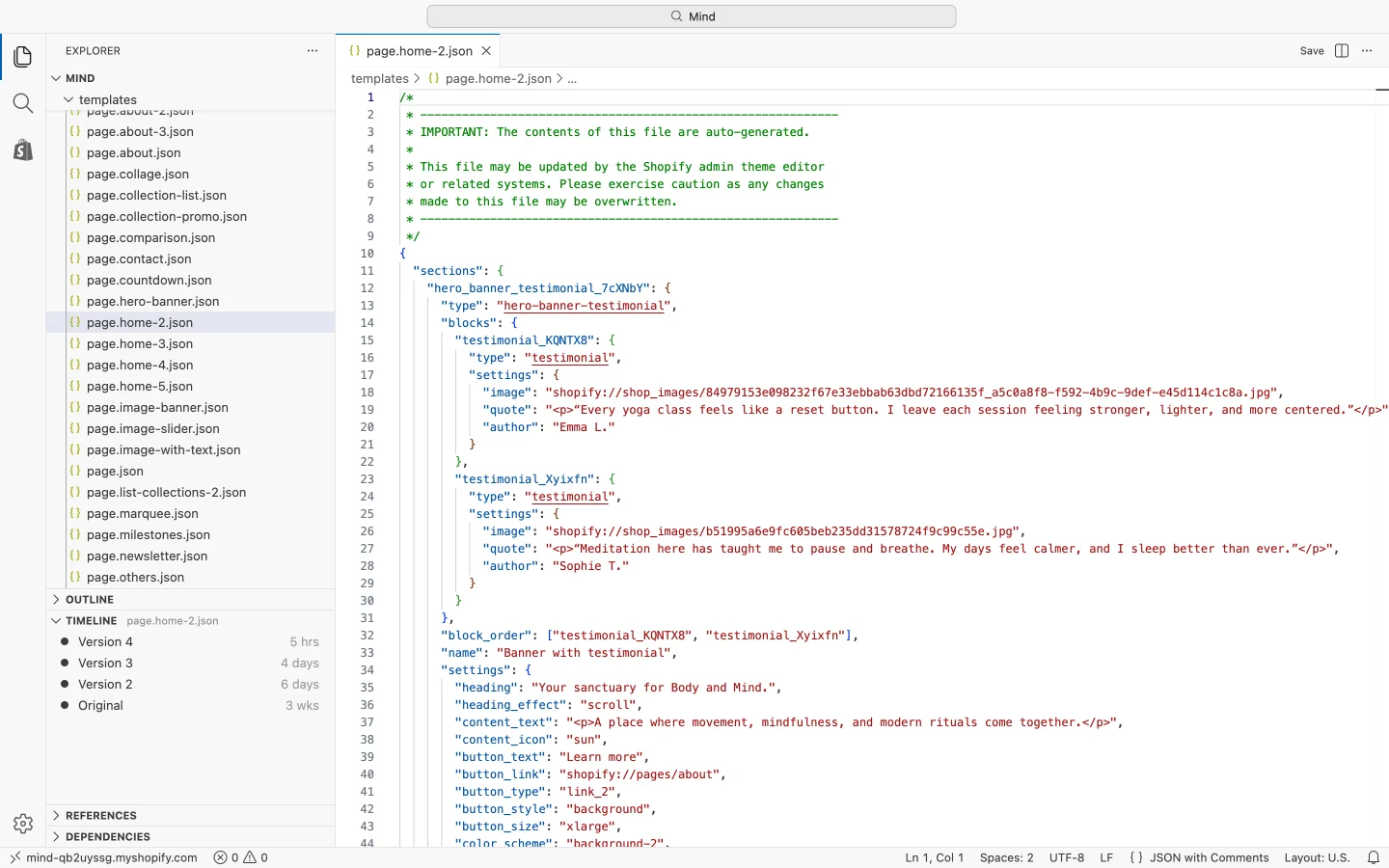Open the notifications bell in status bar
Image resolution: width=1389 pixels, height=868 pixels.
click(1374, 857)
